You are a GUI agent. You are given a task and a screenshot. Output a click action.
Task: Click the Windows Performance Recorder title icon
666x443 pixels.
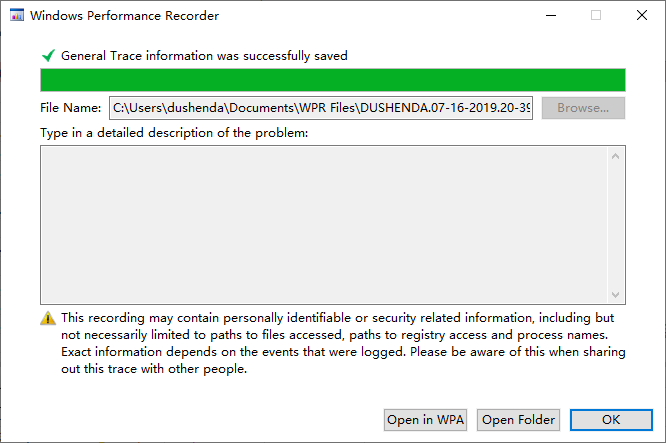pyautogui.click(x=17, y=16)
